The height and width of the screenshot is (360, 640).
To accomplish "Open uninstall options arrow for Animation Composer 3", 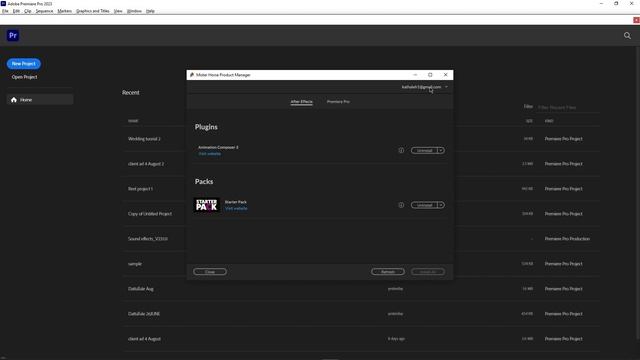I will coord(441,151).
